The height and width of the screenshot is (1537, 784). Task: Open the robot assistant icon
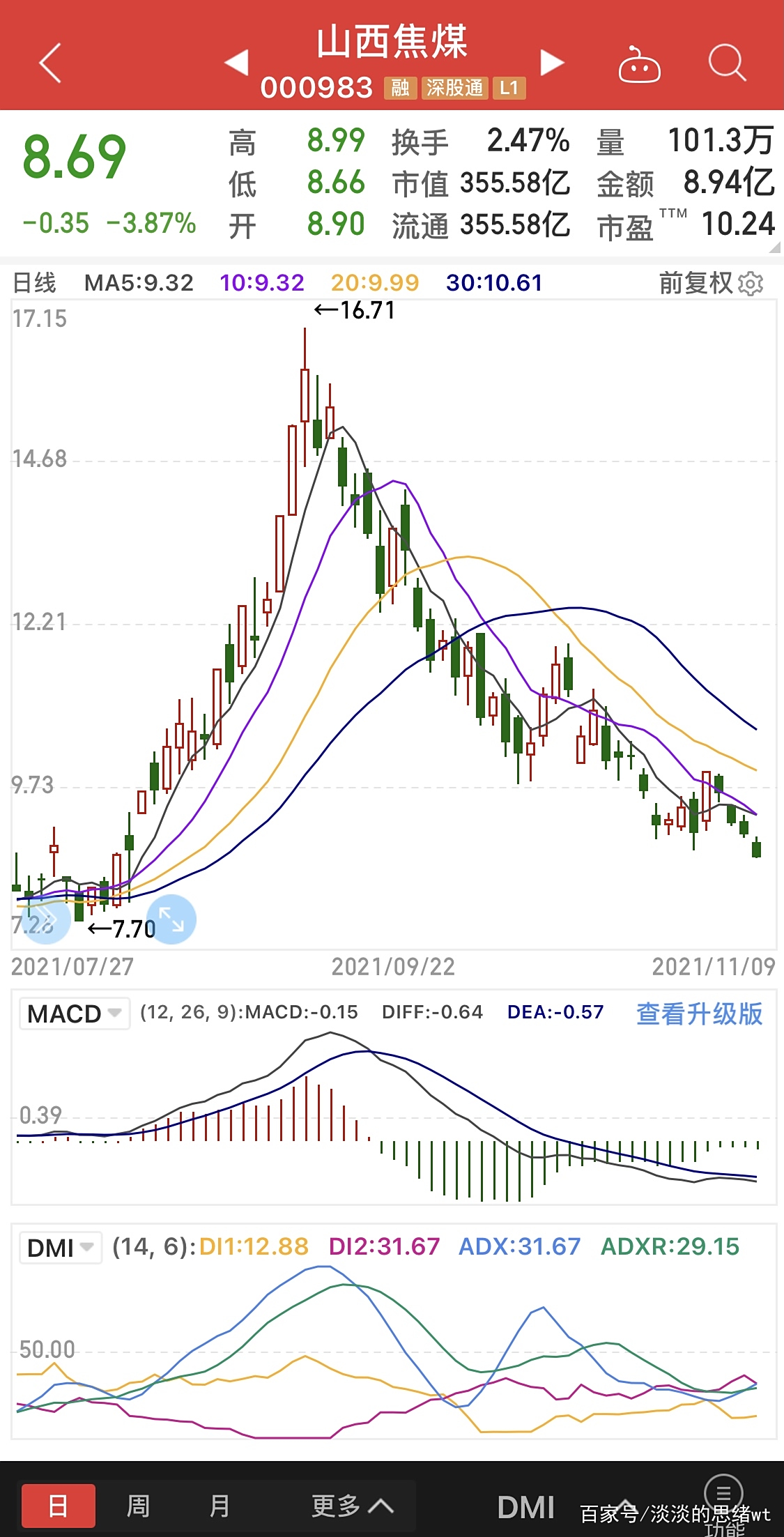coord(639,65)
